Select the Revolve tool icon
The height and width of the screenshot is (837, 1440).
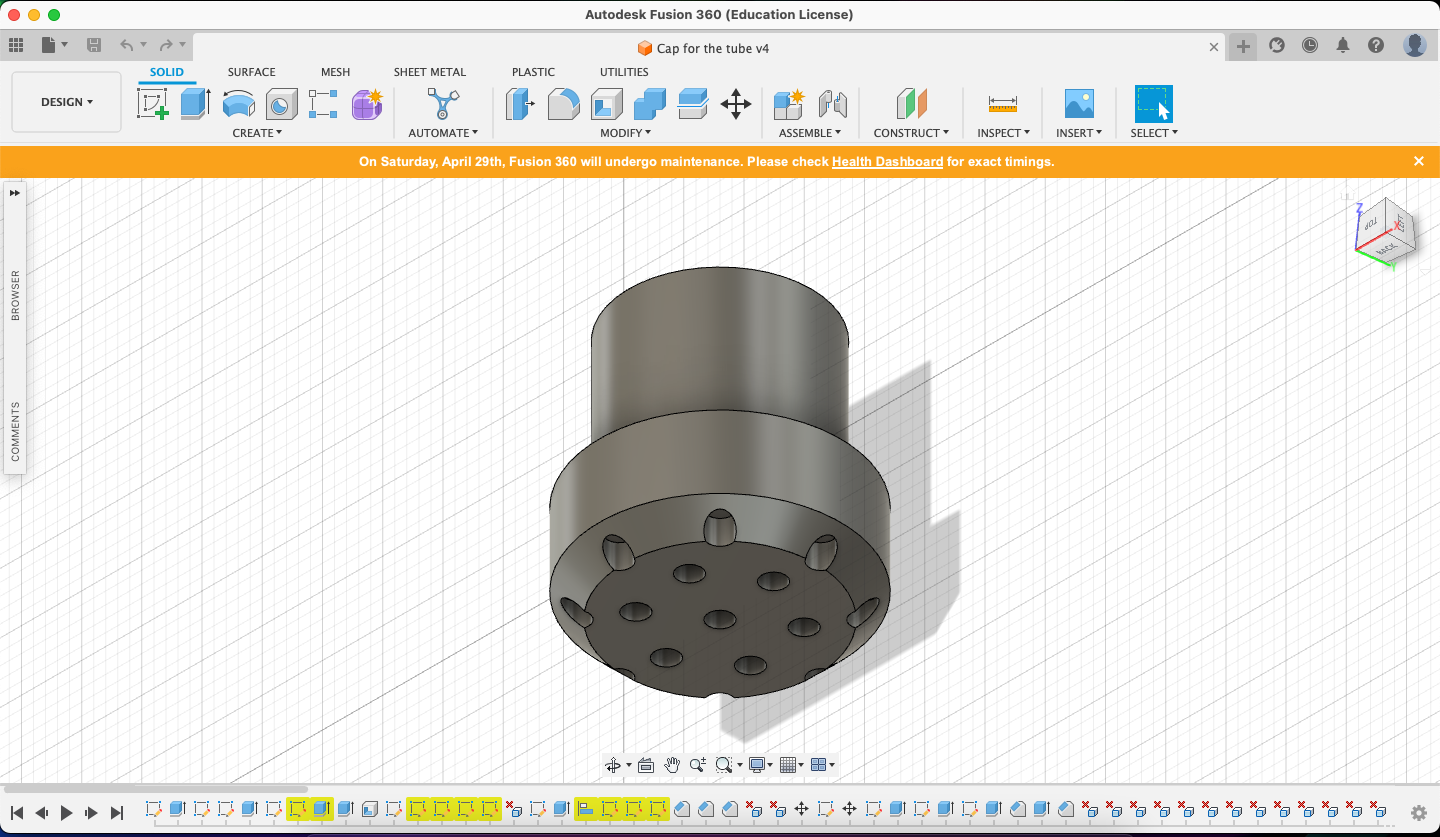point(239,104)
